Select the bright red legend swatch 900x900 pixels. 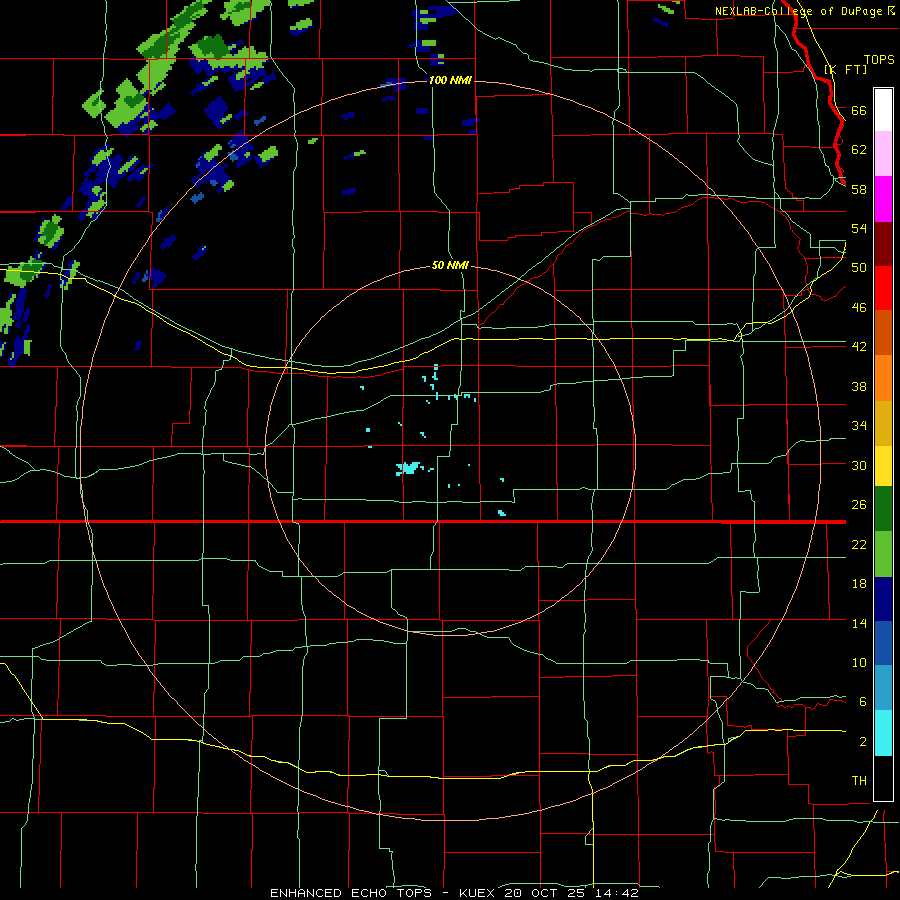pyautogui.click(x=883, y=288)
